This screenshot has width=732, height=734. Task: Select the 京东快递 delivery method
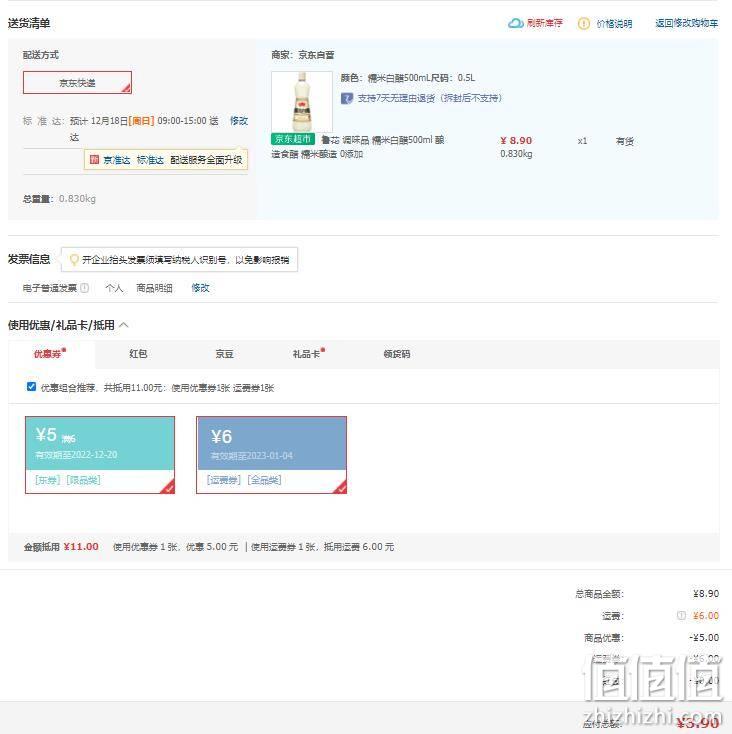pos(77,82)
